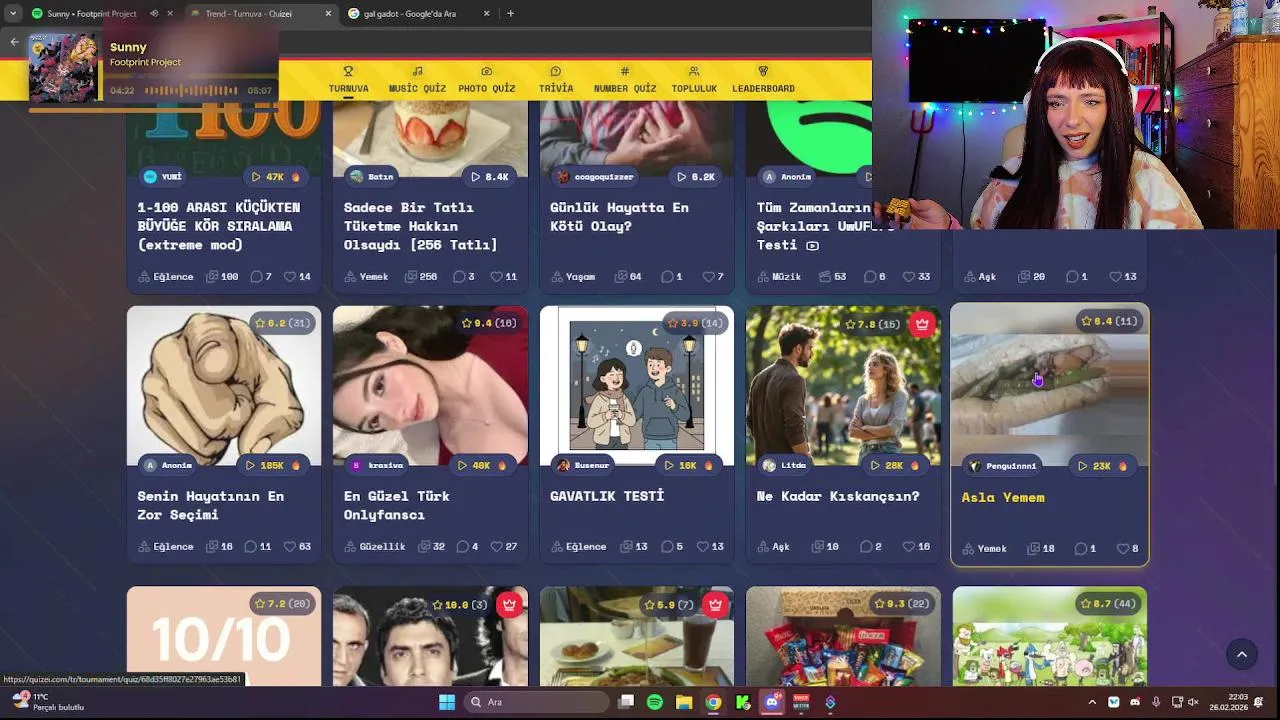
Task: Click the 6.2 star rating on Senin Hayatının card
Action: click(282, 323)
